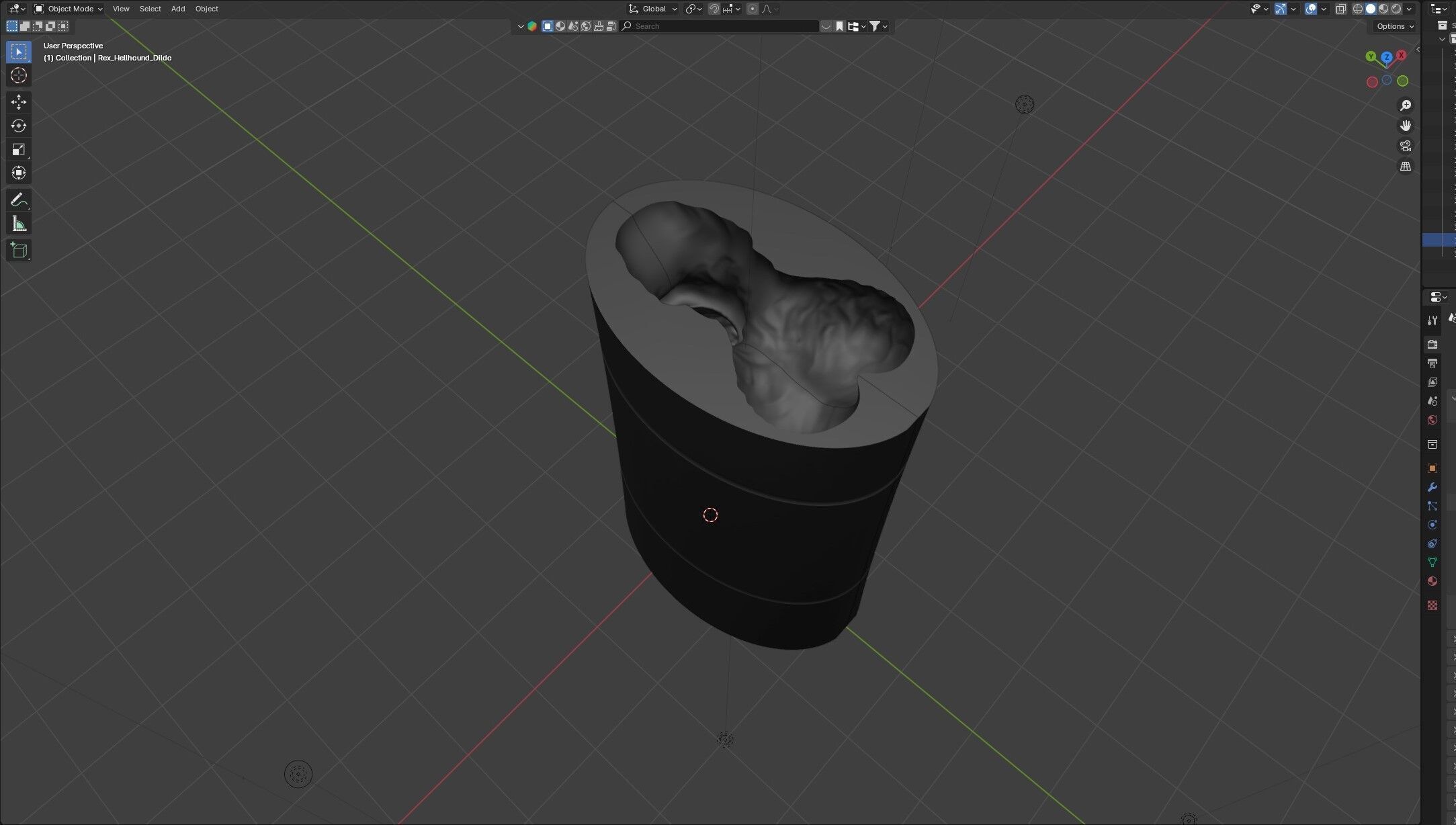
Task: Open the Global transform orientation dropdown
Action: coord(652,9)
